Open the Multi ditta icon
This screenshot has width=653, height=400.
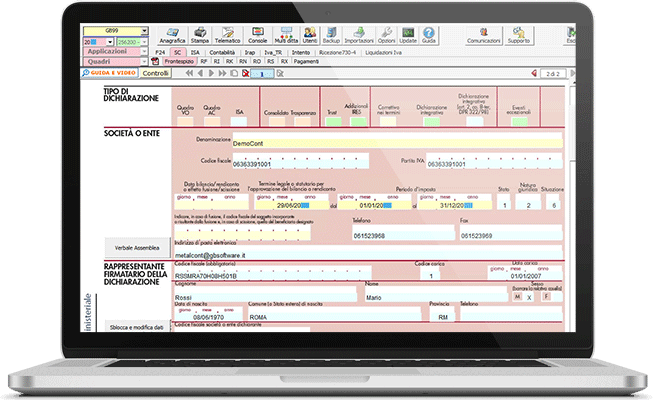[x=284, y=35]
